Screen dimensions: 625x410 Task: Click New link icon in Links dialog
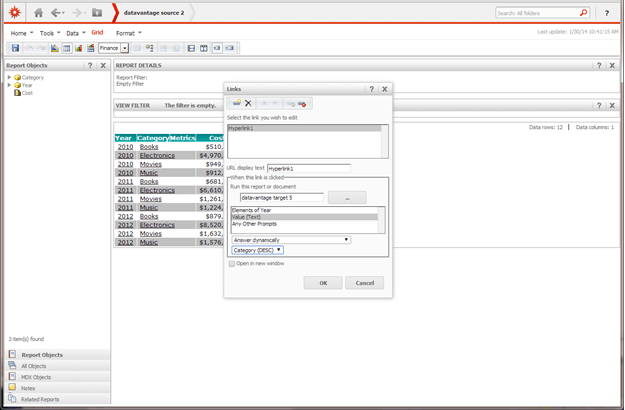[237, 103]
